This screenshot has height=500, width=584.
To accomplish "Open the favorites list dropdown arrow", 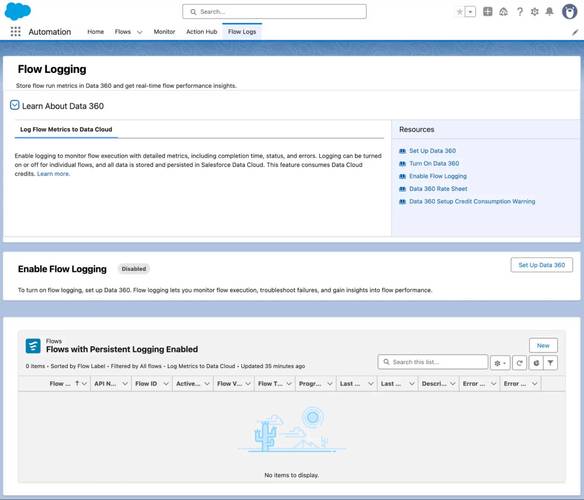I will pyautogui.click(x=470, y=12).
